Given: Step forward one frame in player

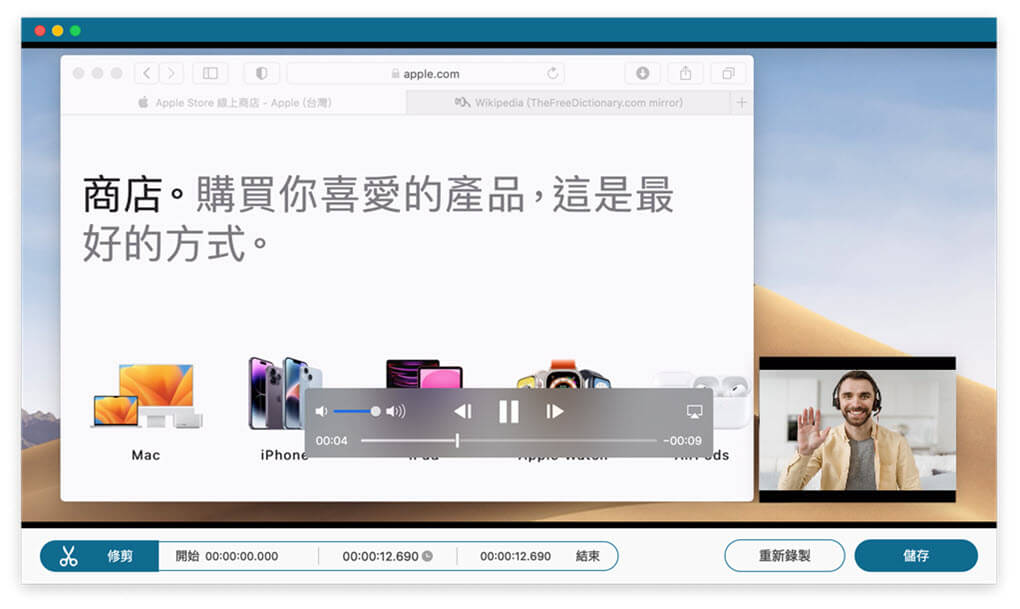Looking at the screenshot, I should pyautogui.click(x=555, y=411).
